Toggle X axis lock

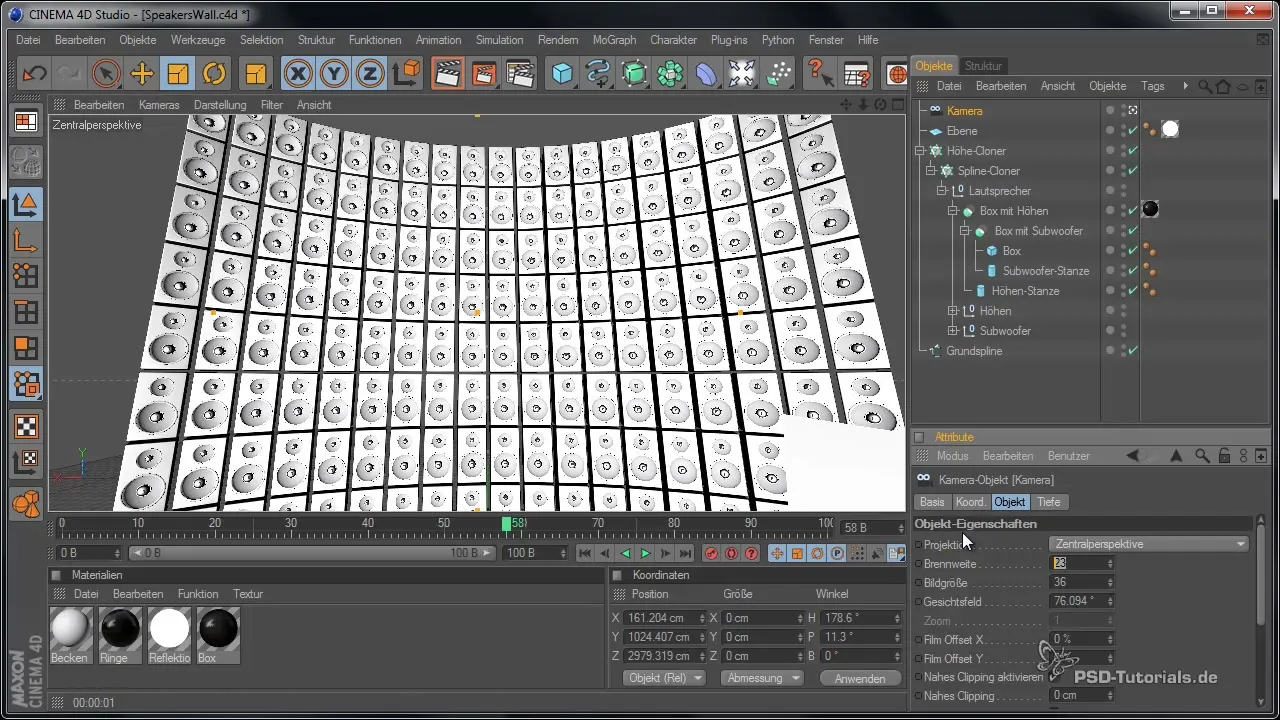(x=297, y=74)
